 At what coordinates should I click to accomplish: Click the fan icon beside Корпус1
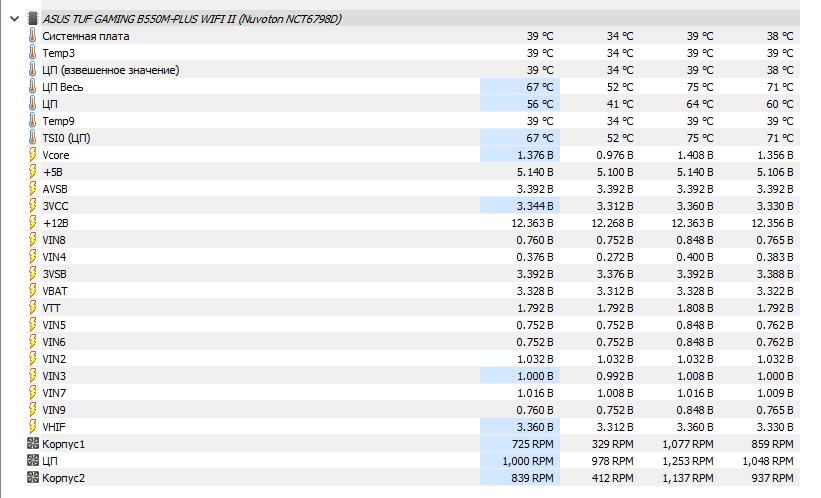[x=32, y=444]
